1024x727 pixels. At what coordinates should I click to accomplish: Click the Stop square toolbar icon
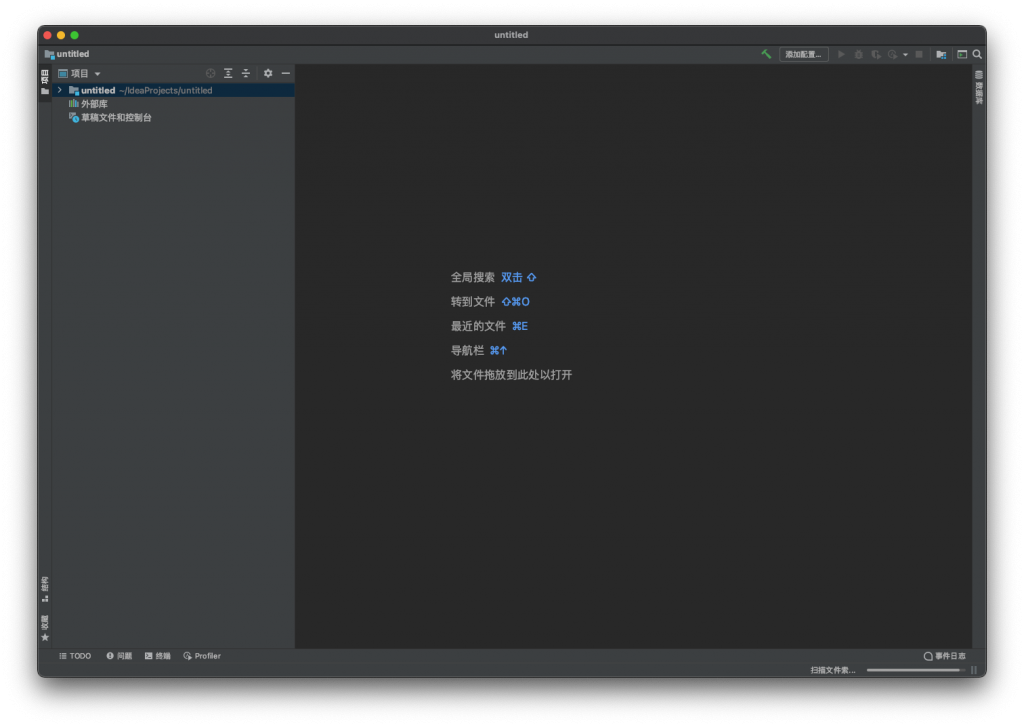click(x=919, y=54)
